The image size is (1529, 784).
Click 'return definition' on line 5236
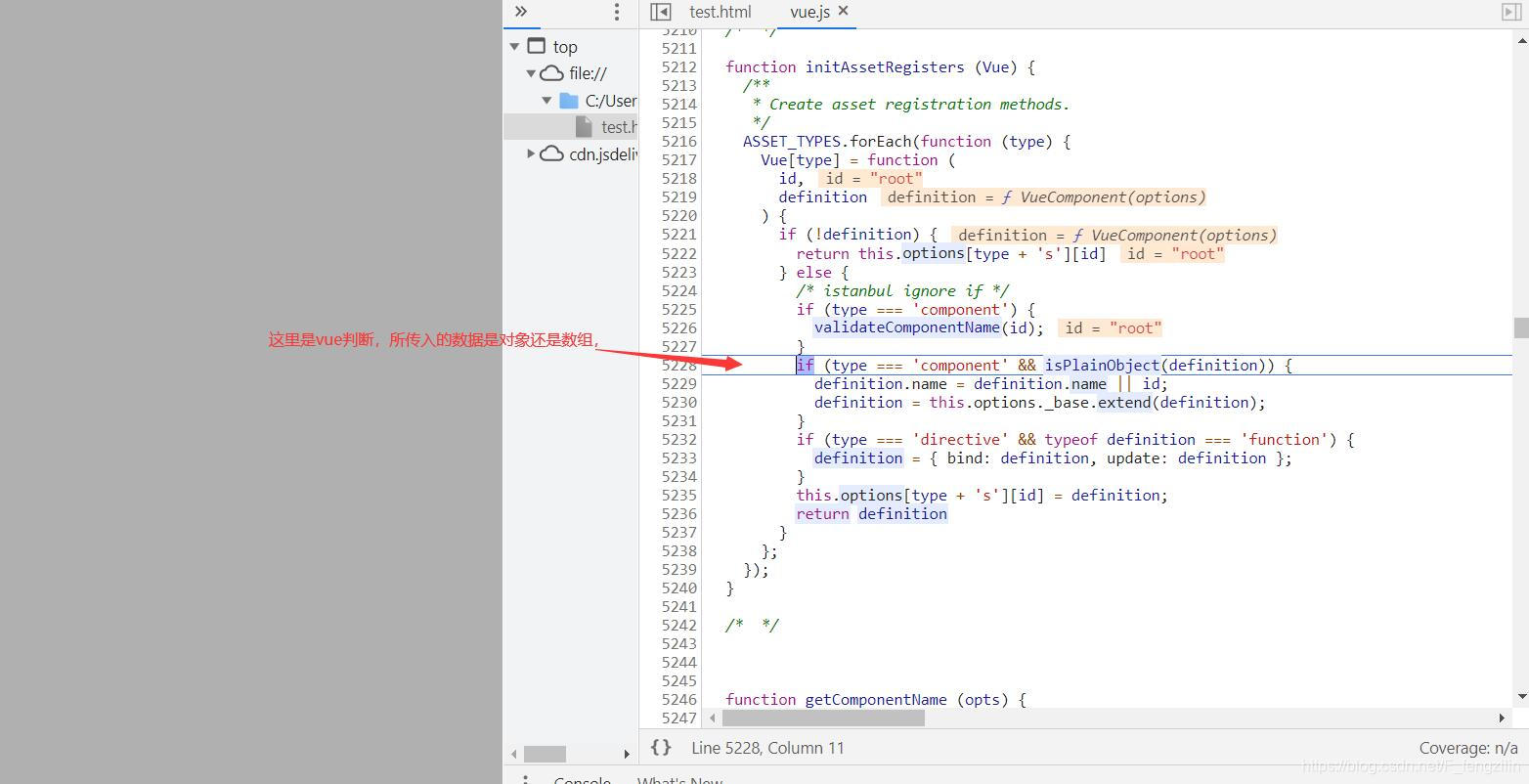point(872,514)
